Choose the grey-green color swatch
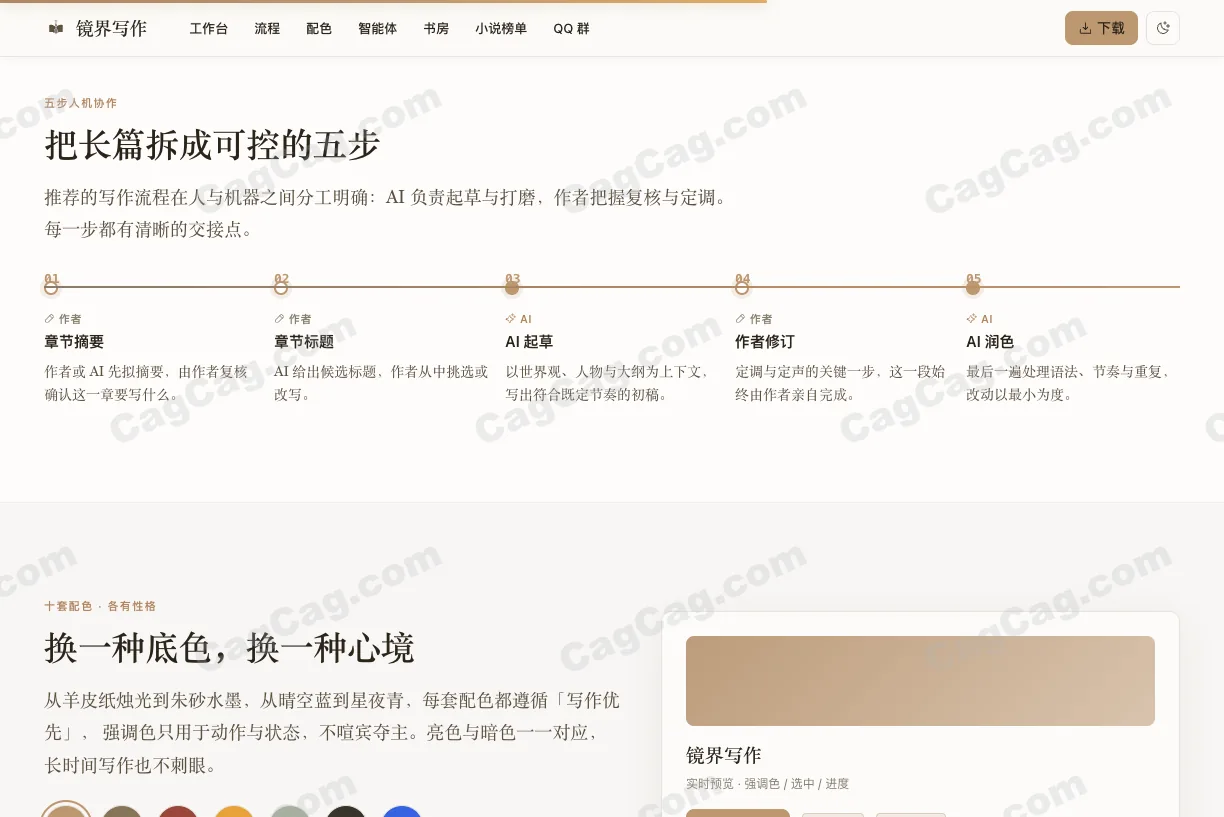Screen dimensions: 1224x817 coord(290,811)
